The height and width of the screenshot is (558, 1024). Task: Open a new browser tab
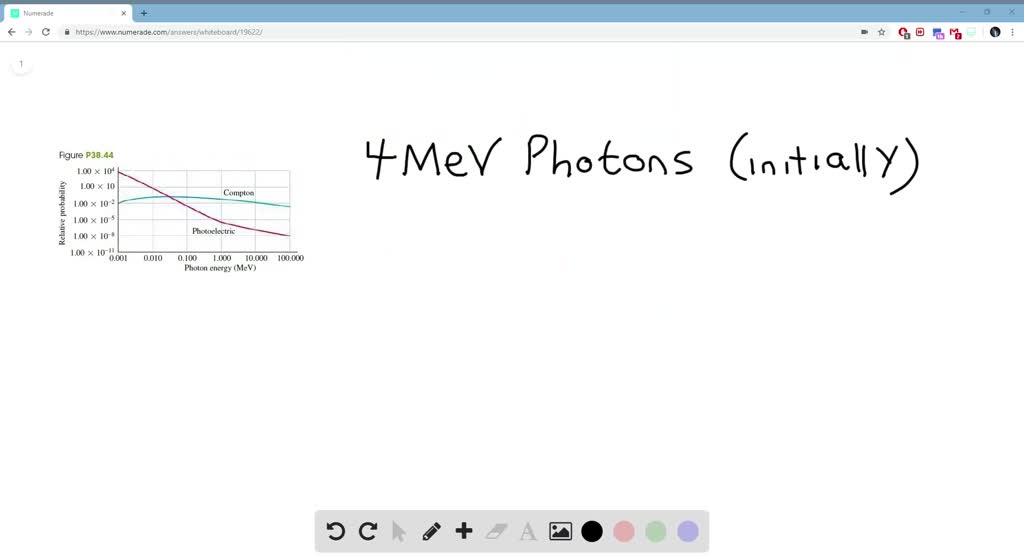[x=144, y=13]
